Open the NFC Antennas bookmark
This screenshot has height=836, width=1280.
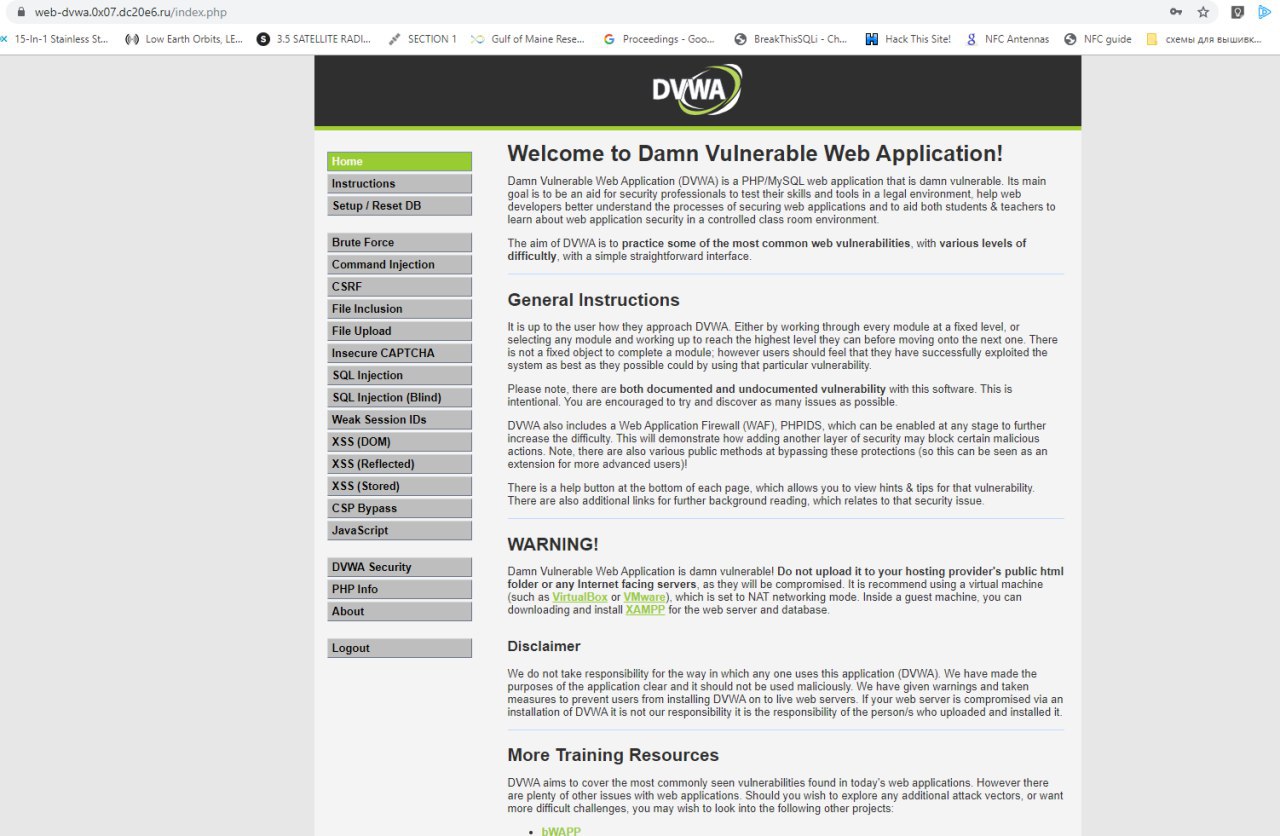coord(1007,39)
